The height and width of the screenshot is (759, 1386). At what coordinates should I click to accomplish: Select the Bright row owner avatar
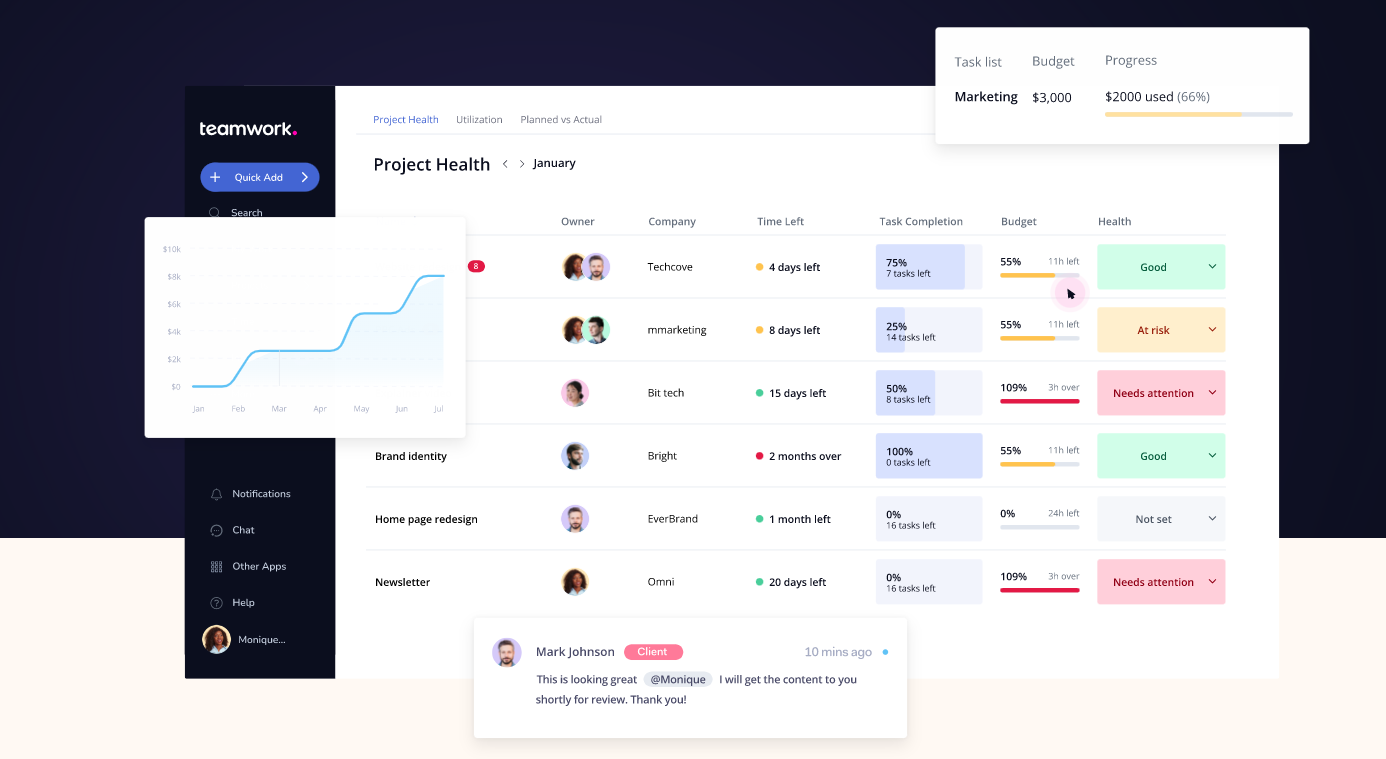(x=575, y=456)
